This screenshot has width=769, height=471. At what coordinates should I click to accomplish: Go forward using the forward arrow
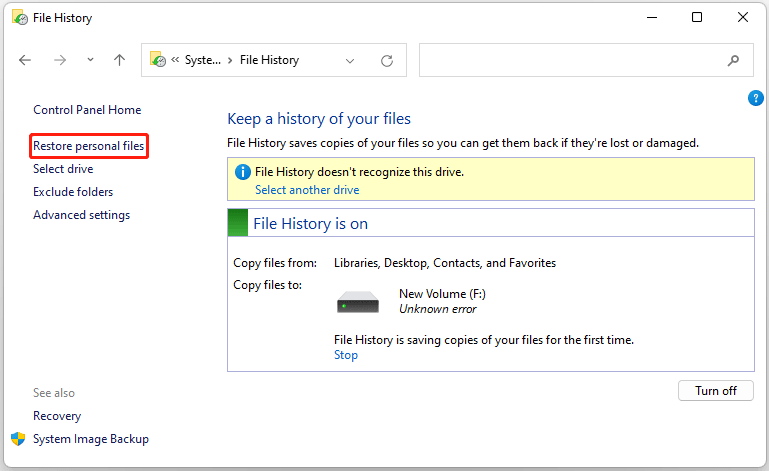coord(60,60)
